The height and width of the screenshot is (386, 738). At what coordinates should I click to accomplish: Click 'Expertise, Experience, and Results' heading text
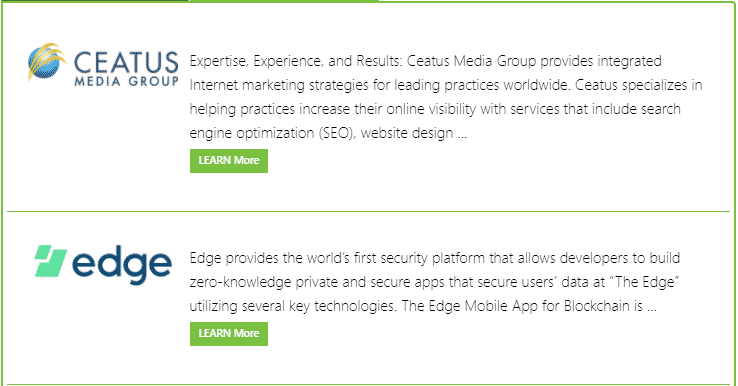click(295, 61)
